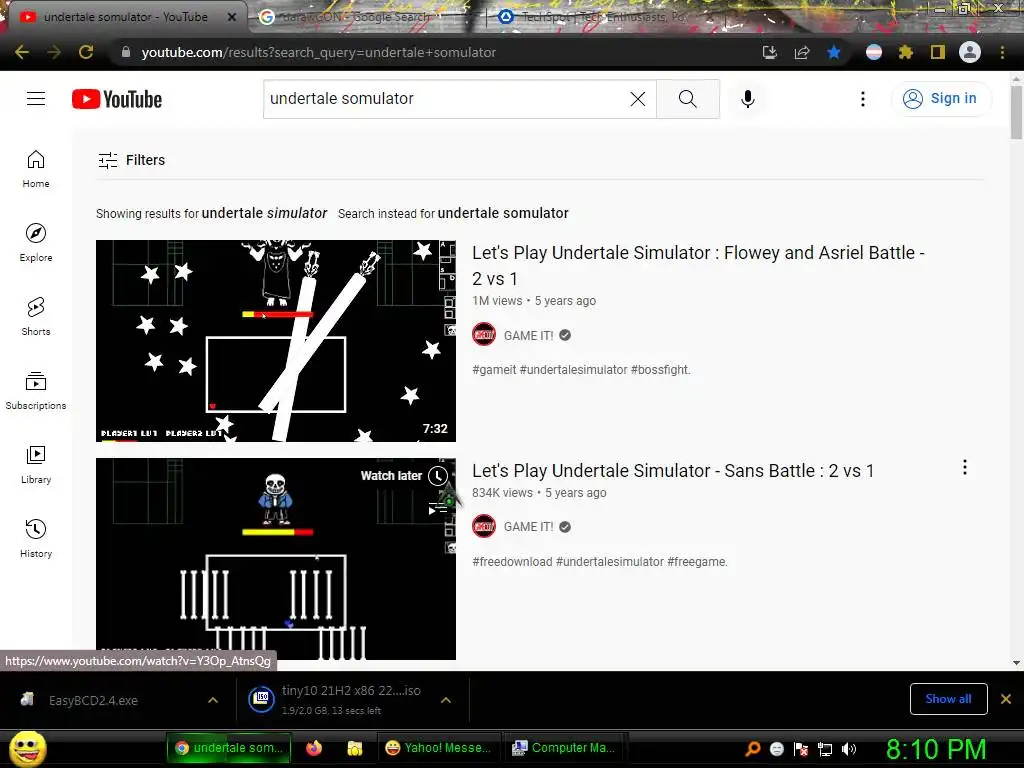
Task: Open Explore in the sidebar
Action: (36, 242)
